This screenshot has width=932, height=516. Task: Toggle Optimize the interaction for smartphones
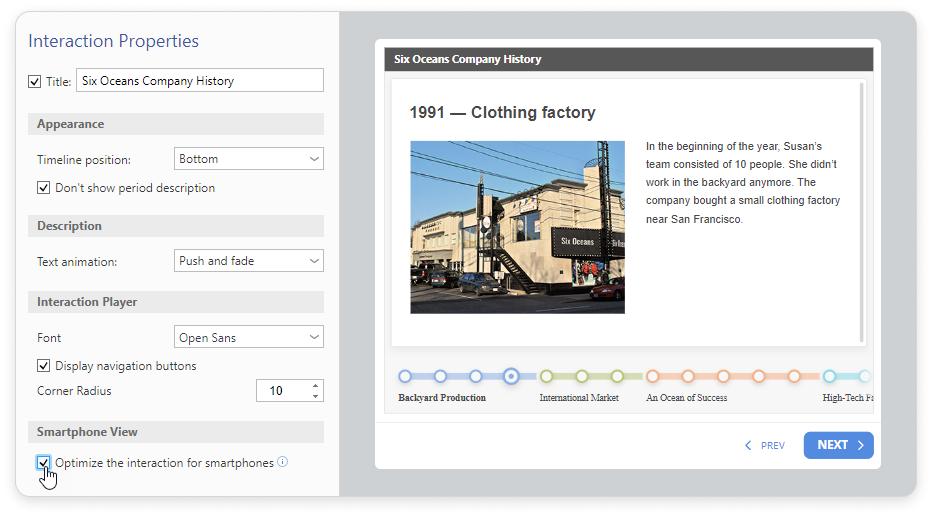(44, 463)
